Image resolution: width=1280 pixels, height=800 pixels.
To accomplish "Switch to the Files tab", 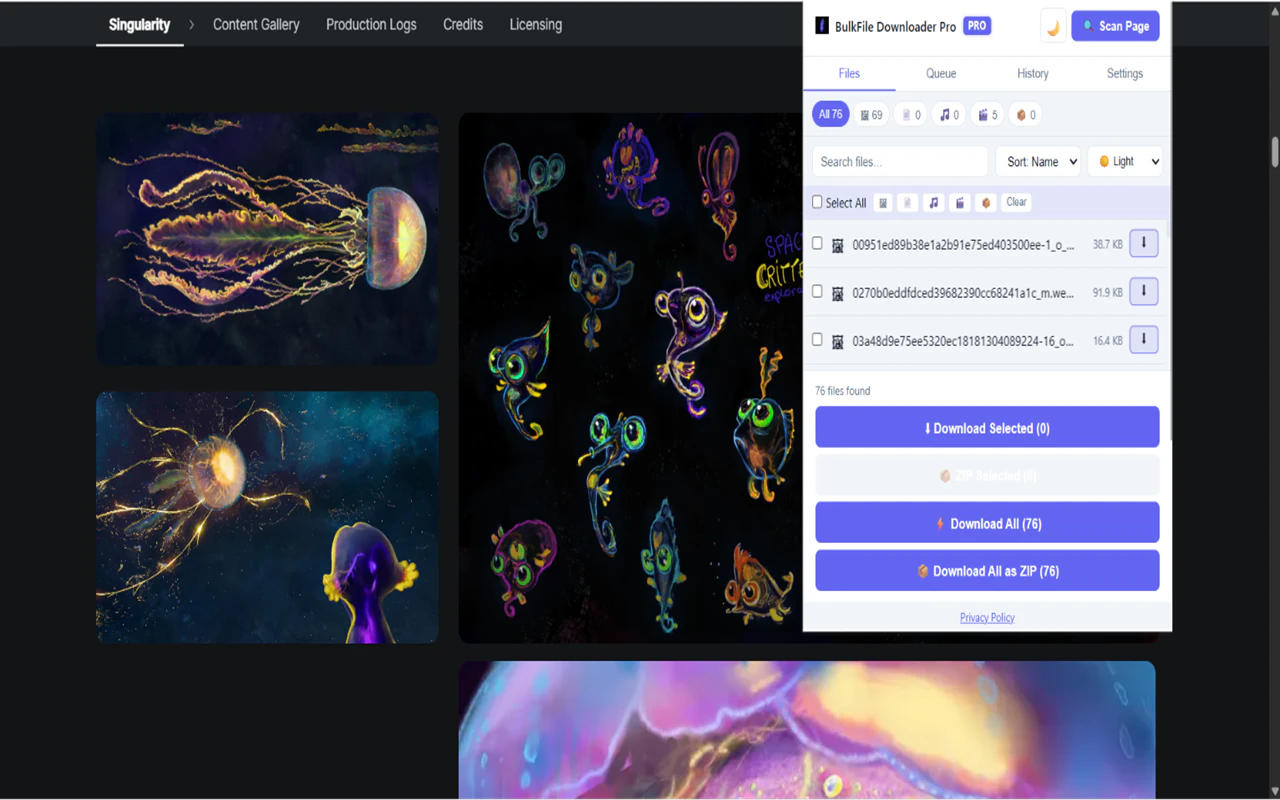I will pyautogui.click(x=849, y=73).
